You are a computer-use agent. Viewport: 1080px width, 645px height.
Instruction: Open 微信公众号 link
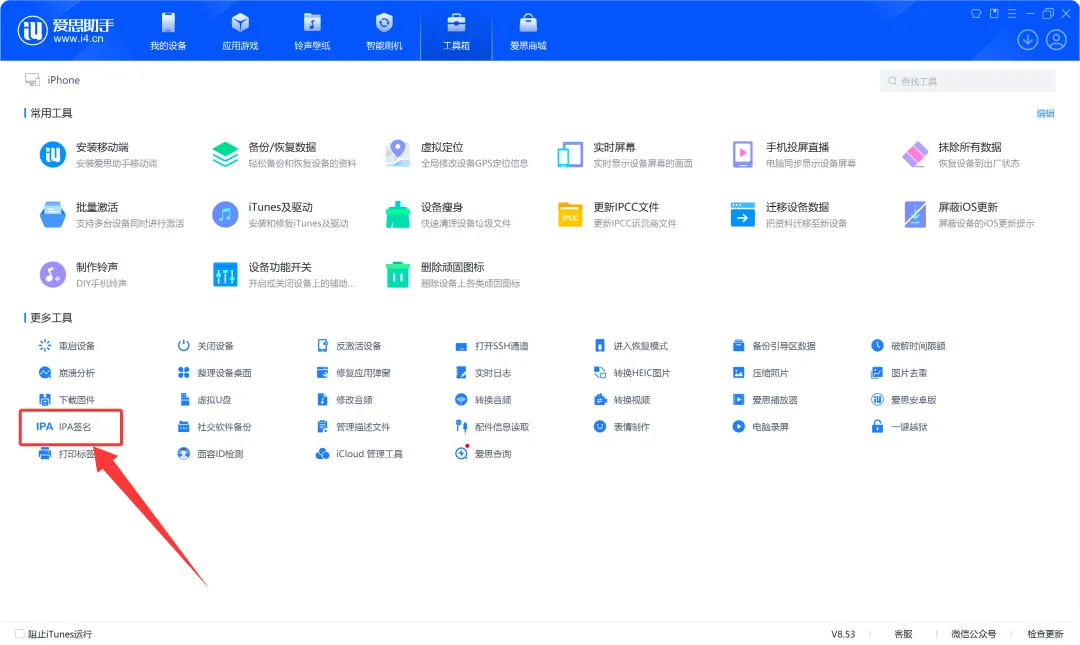click(x=973, y=634)
